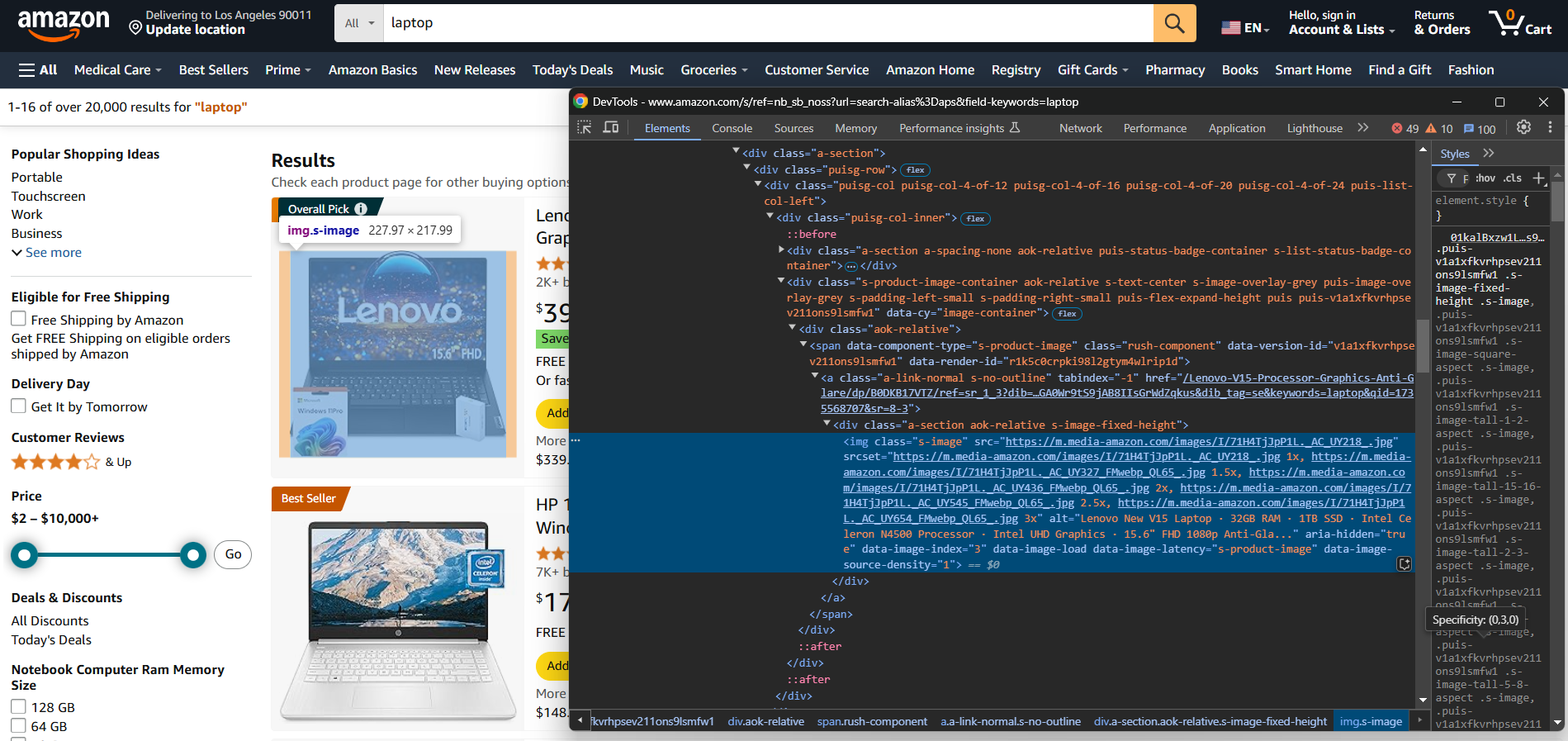Open DevTools three-dot customize menu
This screenshot has height=741, width=1568.
1550,127
